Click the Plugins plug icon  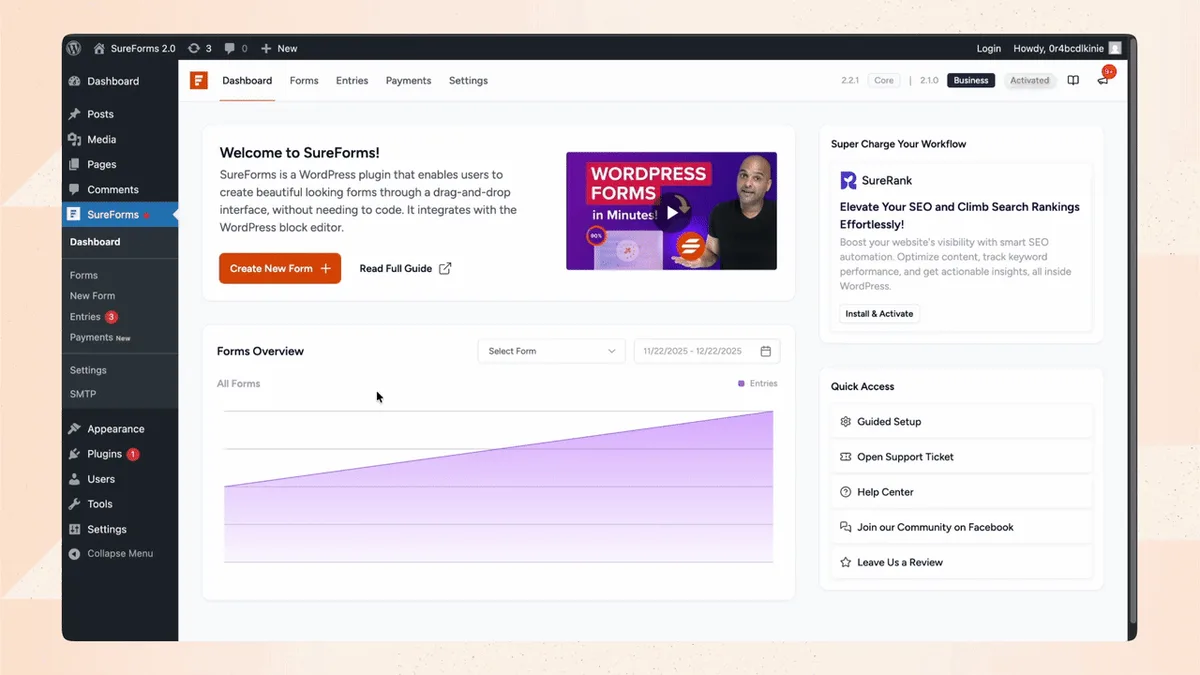pyautogui.click(x=74, y=454)
